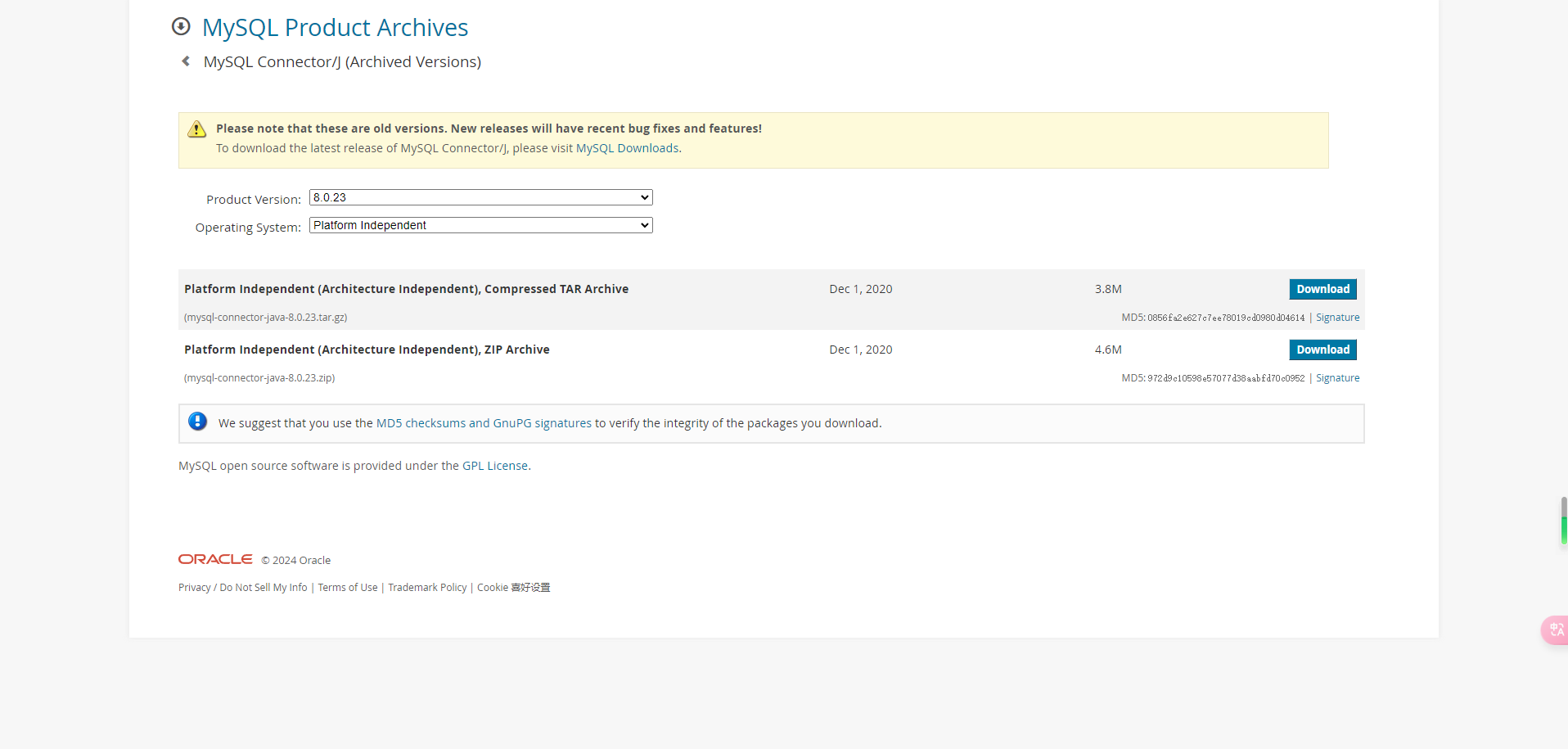The width and height of the screenshot is (1568, 749).
Task: Open the Product Version dropdown
Action: click(480, 197)
